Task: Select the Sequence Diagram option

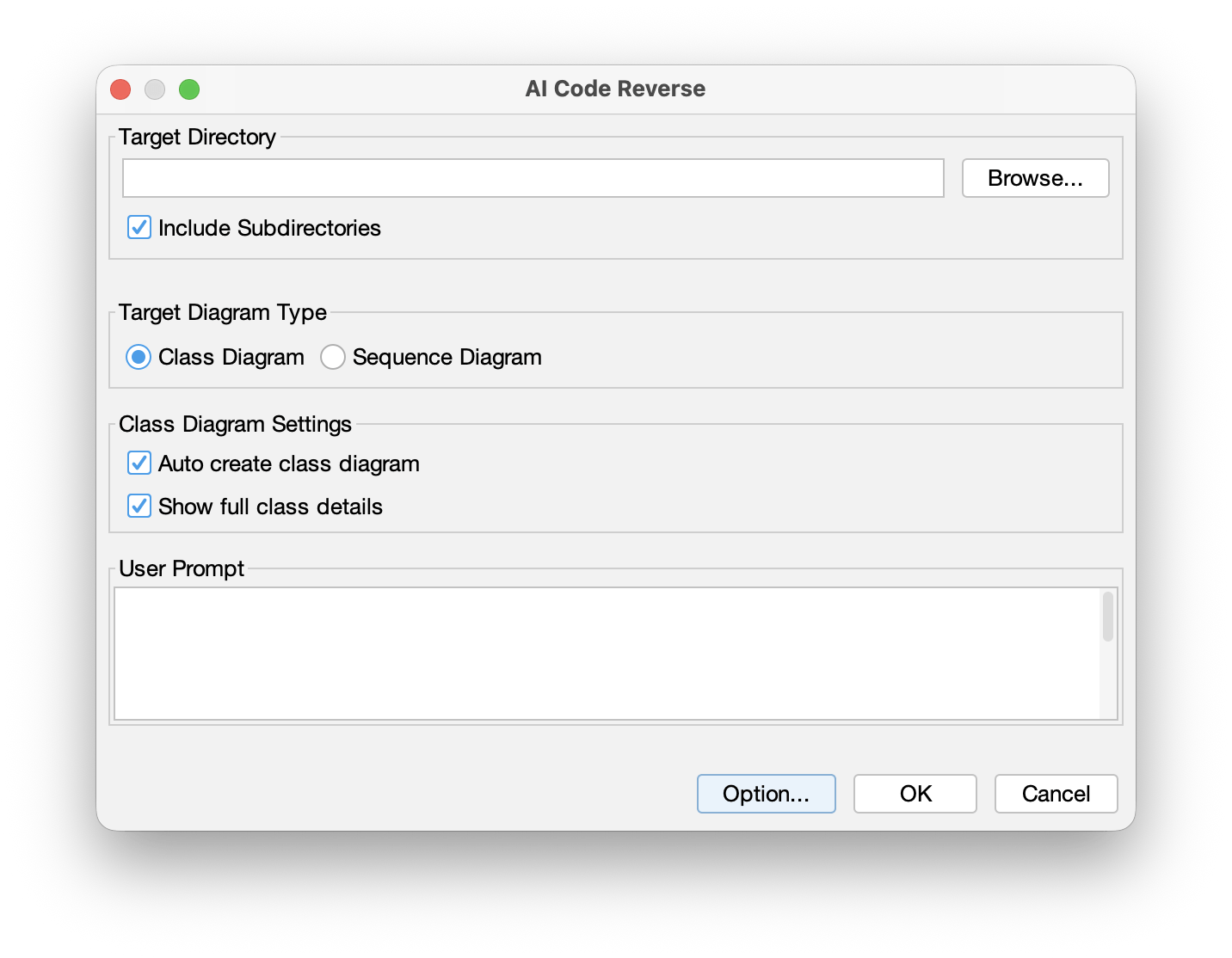Action: pos(333,356)
